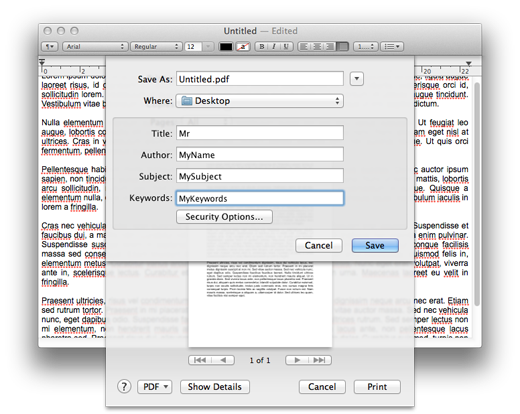Click the black text color swatch
This screenshot has width=520, height=414.
click(x=226, y=46)
